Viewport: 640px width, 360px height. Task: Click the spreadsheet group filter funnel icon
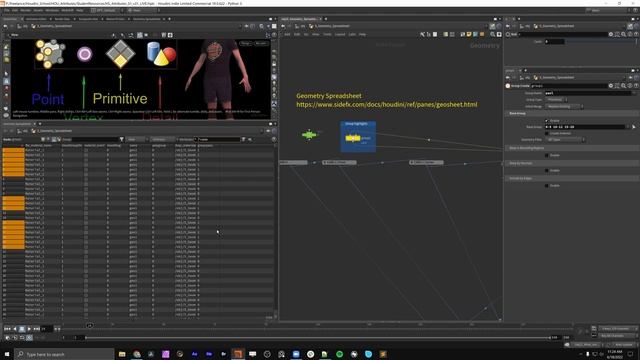[x=121, y=140]
